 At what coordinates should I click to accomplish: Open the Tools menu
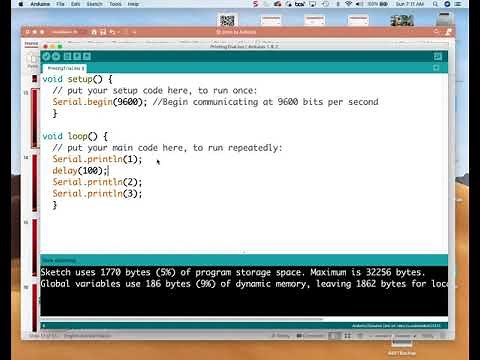(115, 4)
